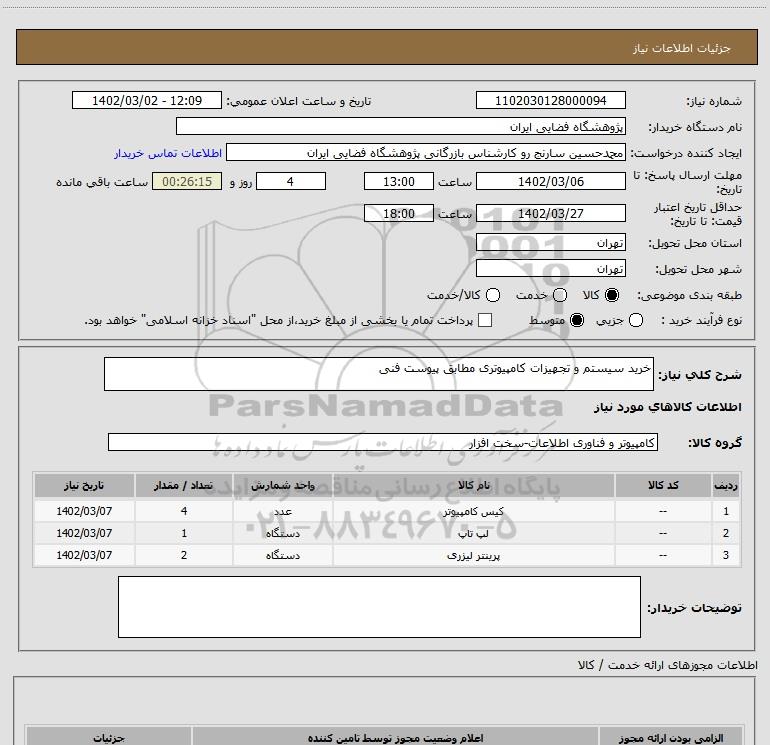The image size is (770, 745).
Task: Click the لپ تاپ item name
Action: tap(473, 533)
